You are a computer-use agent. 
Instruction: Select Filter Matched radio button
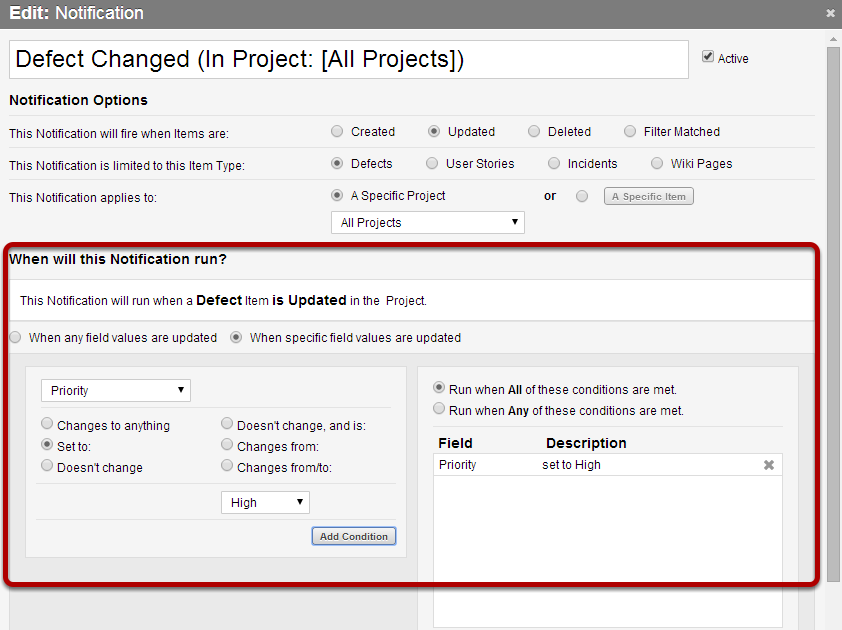coord(630,132)
